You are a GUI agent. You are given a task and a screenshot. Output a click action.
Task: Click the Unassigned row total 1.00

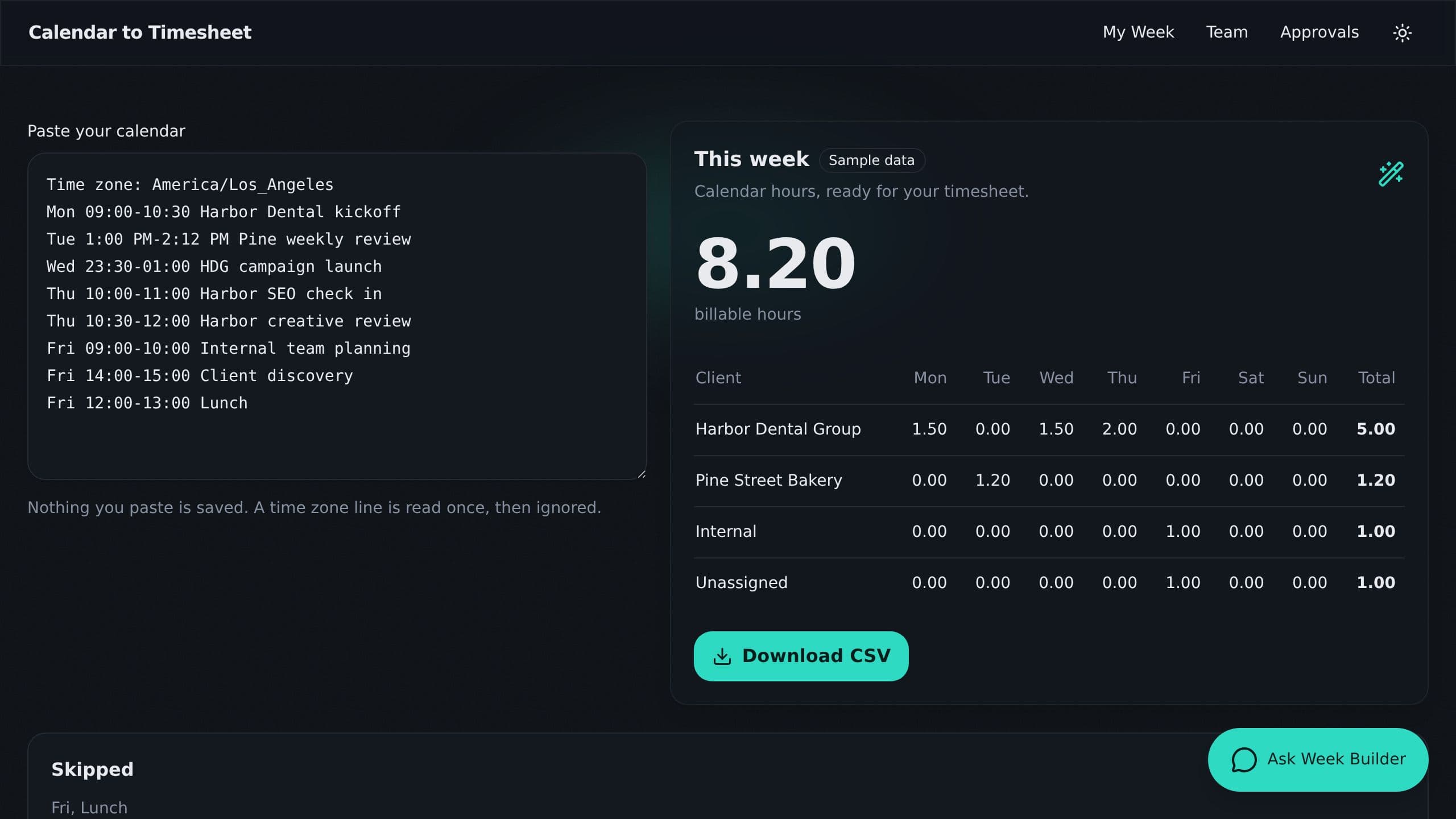pyautogui.click(x=1376, y=583)
